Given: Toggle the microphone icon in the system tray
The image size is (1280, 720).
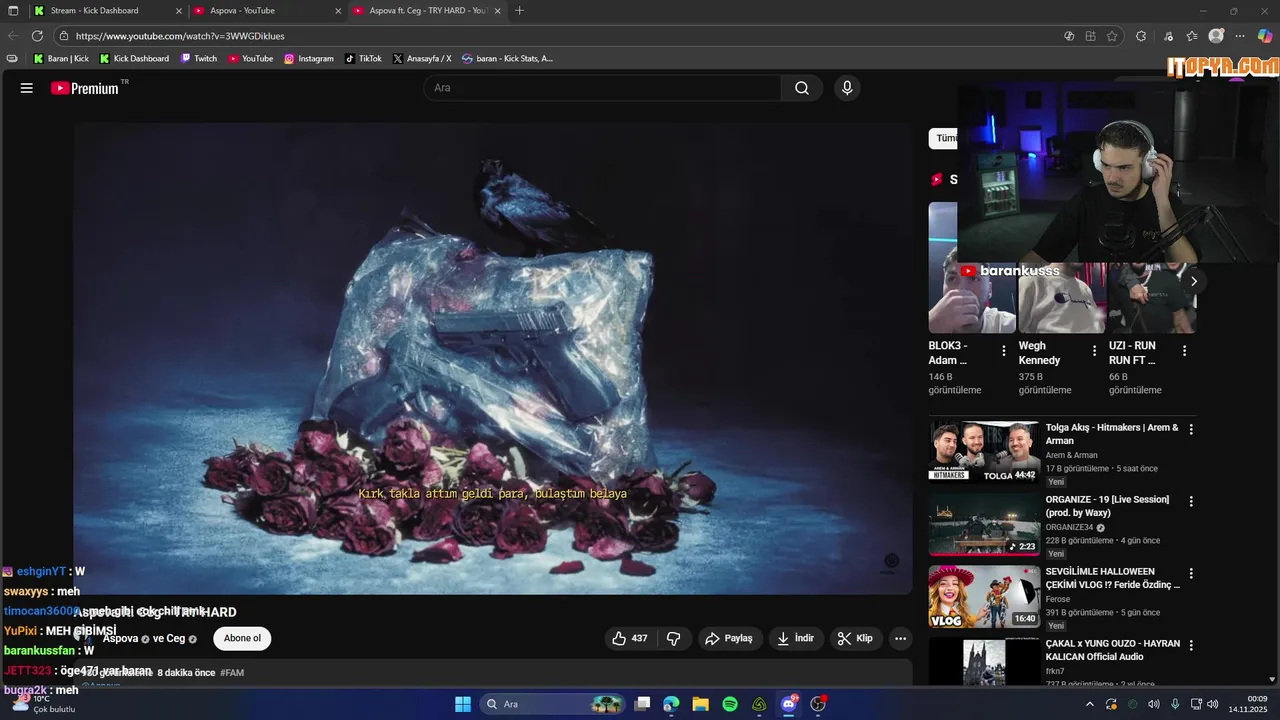Looking at the screenshot, I should [1175, 704].
